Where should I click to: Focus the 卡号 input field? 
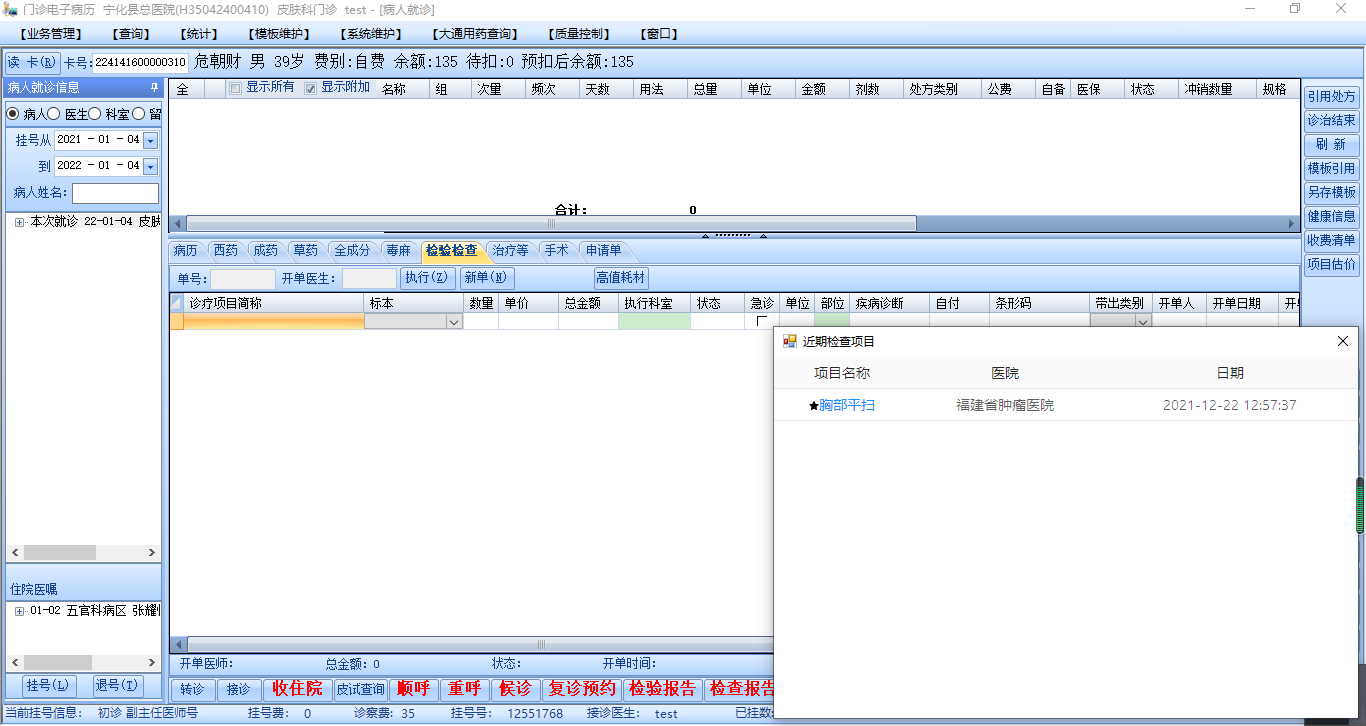pyautogui.click(x=140, y=62)
